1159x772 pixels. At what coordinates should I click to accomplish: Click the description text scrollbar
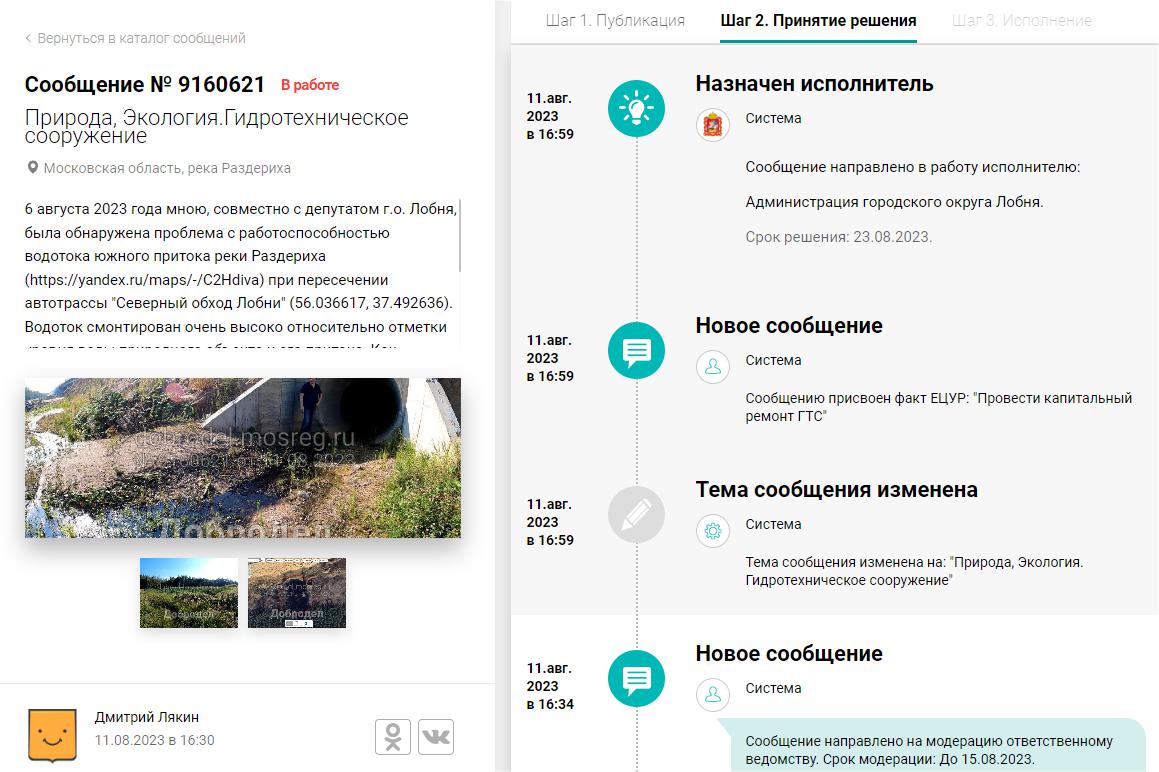460,236
